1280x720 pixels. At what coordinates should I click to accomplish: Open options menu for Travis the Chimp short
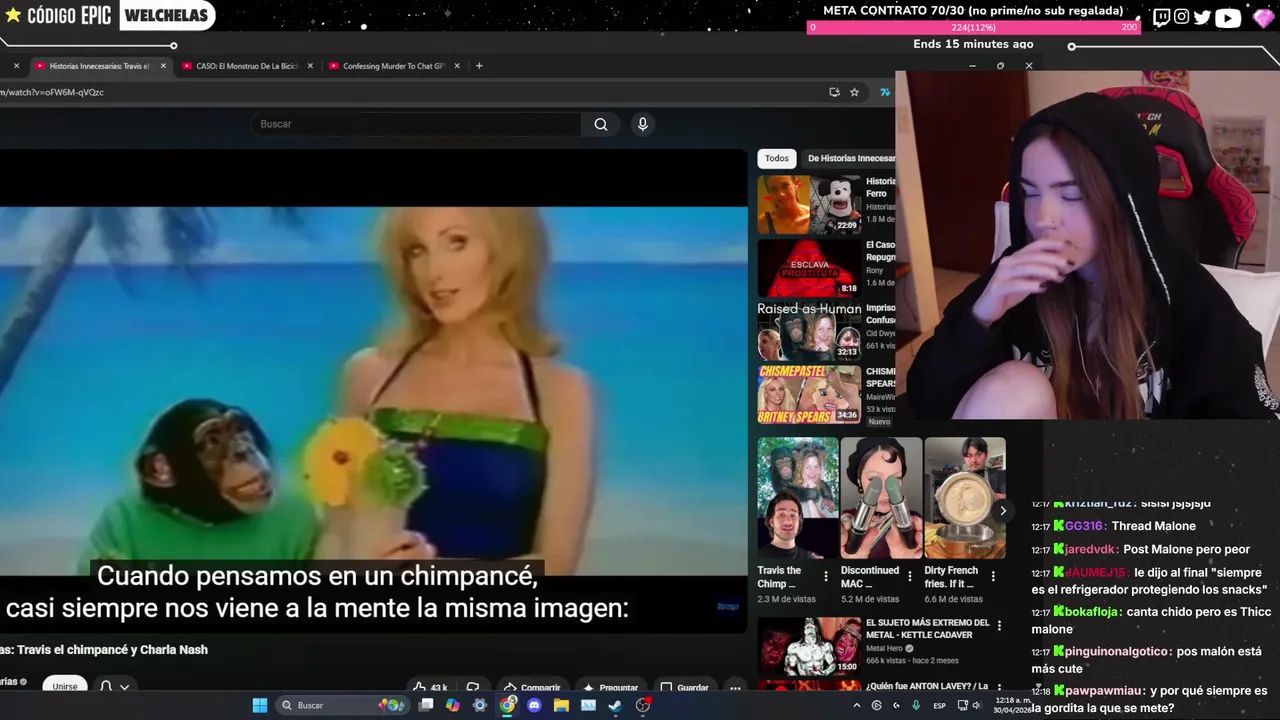point(826,576)
